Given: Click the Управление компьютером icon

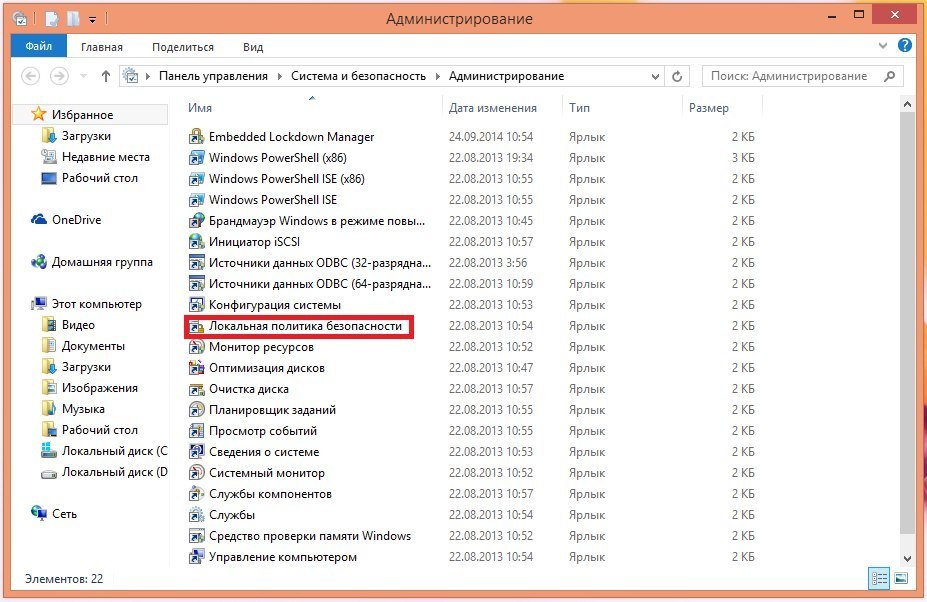Looking at the screenshot, I should (197, 557).
